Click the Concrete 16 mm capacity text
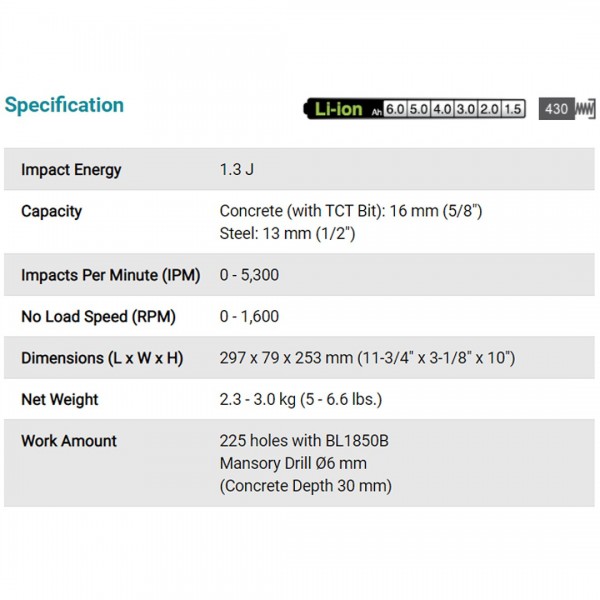Screen dimensions: 600x600 tap(351, 211)
